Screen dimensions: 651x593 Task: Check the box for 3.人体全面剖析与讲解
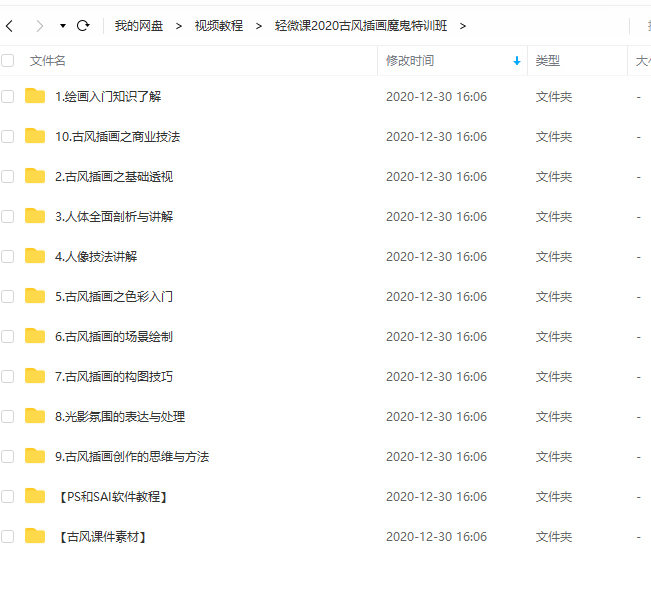click(x=7, y=216)
